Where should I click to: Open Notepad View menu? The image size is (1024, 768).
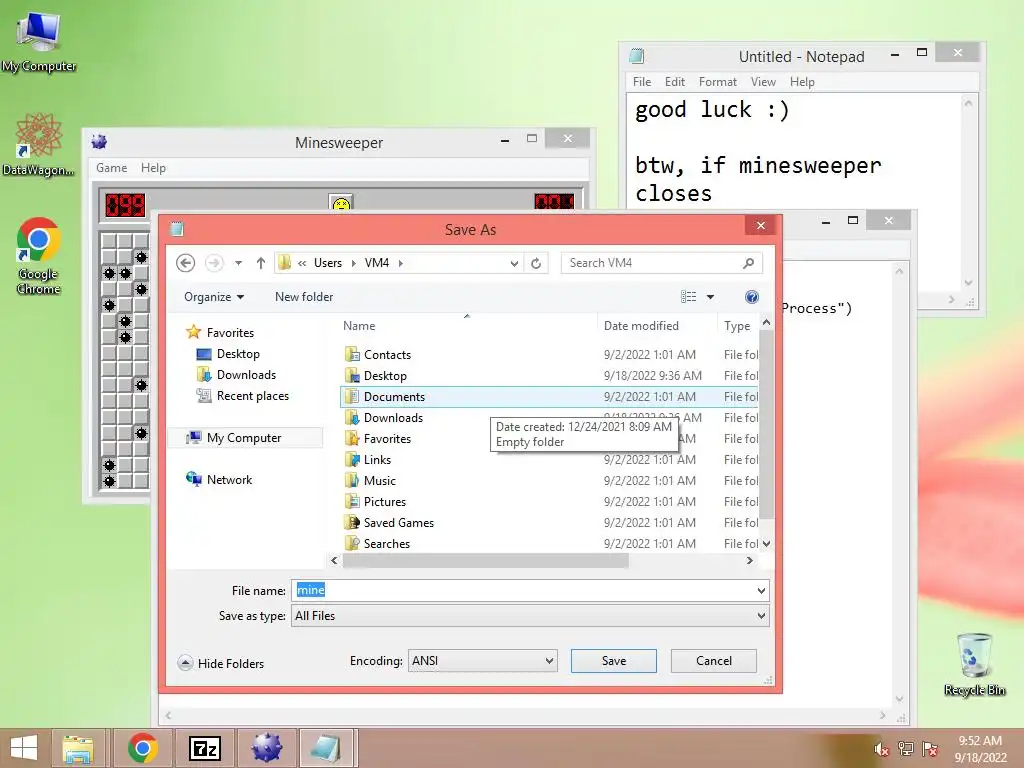point(763,82)
